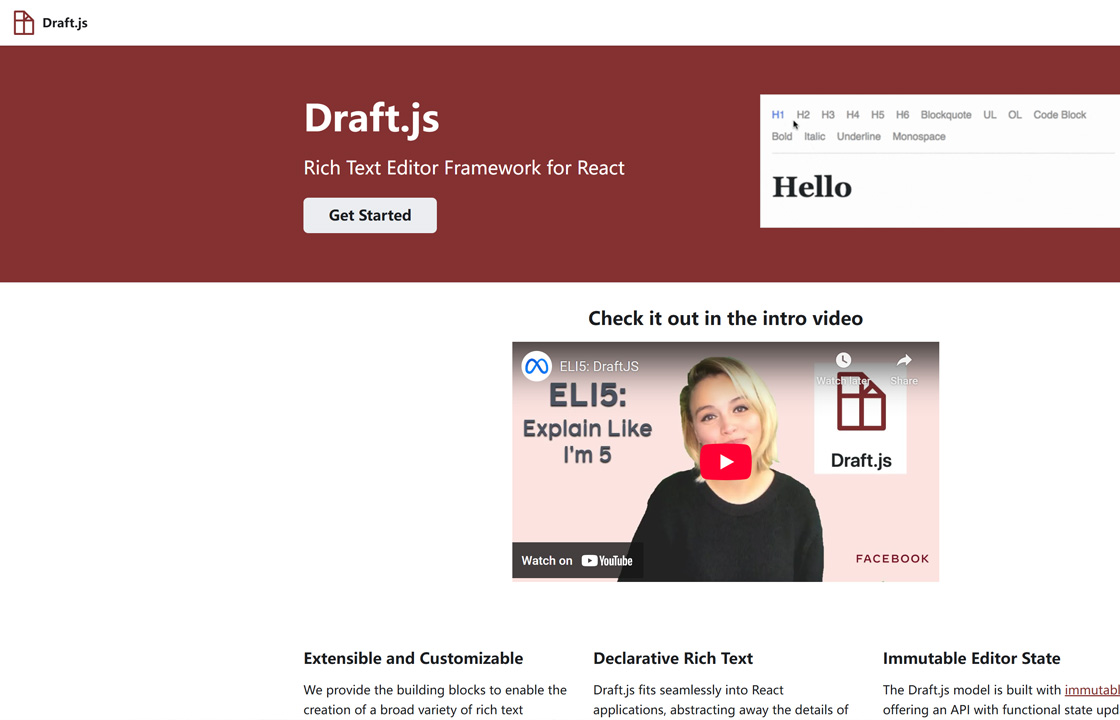This screenshot has height=720, width=1120.
Task: Toggle UL unordered list style
Action: tap(989, 114)
